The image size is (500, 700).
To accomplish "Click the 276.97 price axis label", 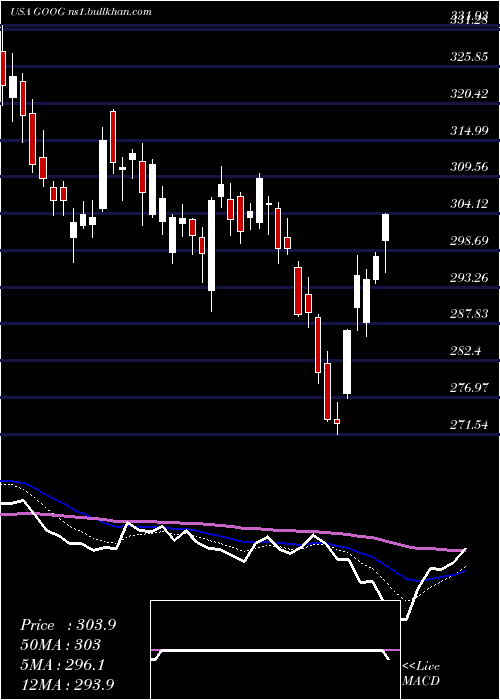I will click(x=468, y=388).
